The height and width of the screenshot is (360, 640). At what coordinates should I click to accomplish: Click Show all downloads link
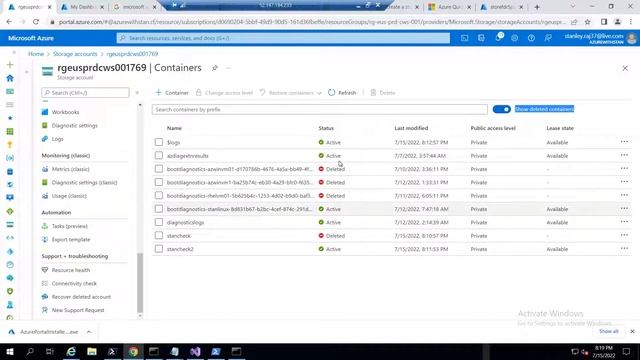pos(609,331)
